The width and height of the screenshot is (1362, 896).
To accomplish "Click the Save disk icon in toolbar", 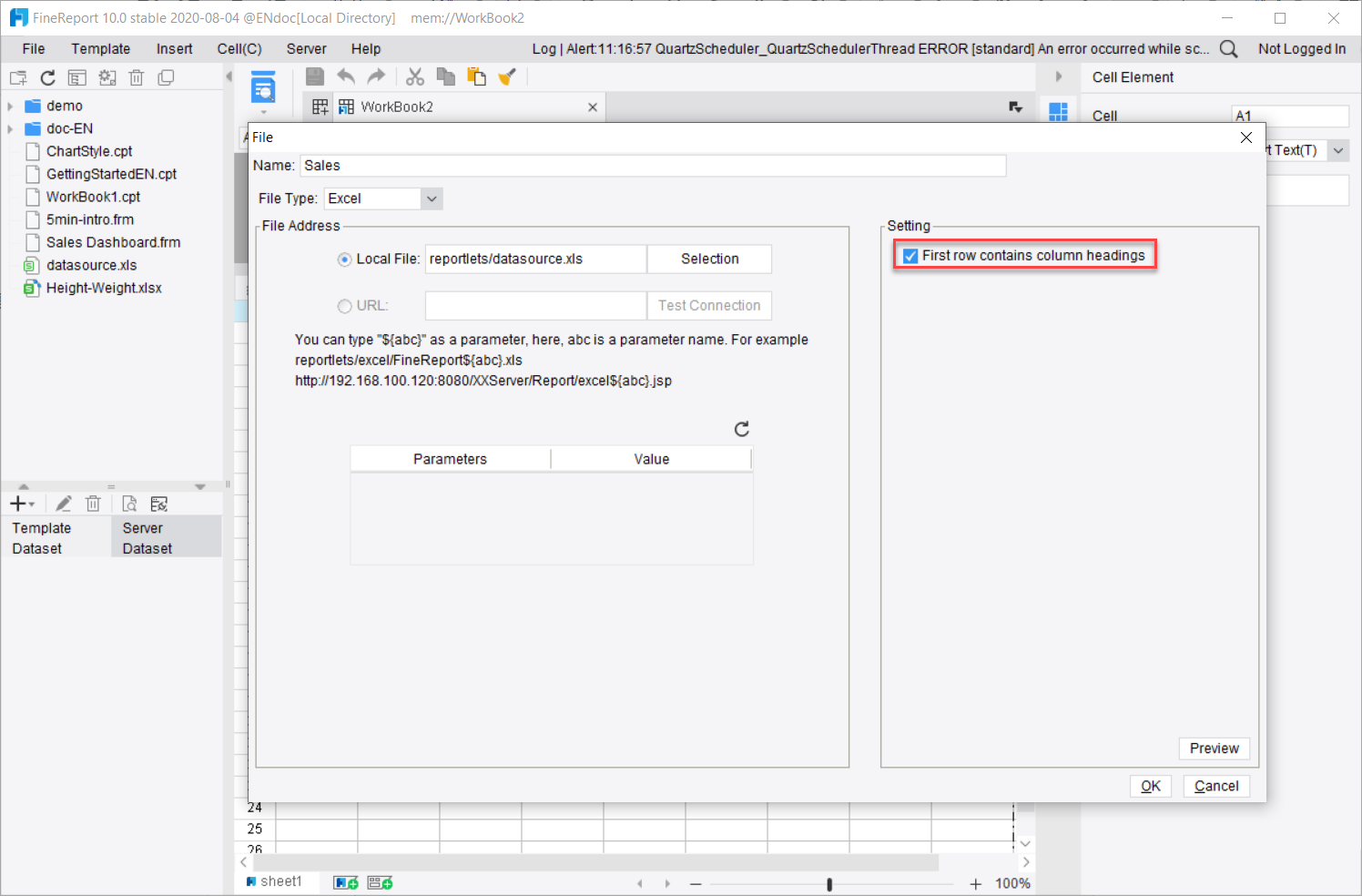I will pyautogui.click(x=315, y=77).
